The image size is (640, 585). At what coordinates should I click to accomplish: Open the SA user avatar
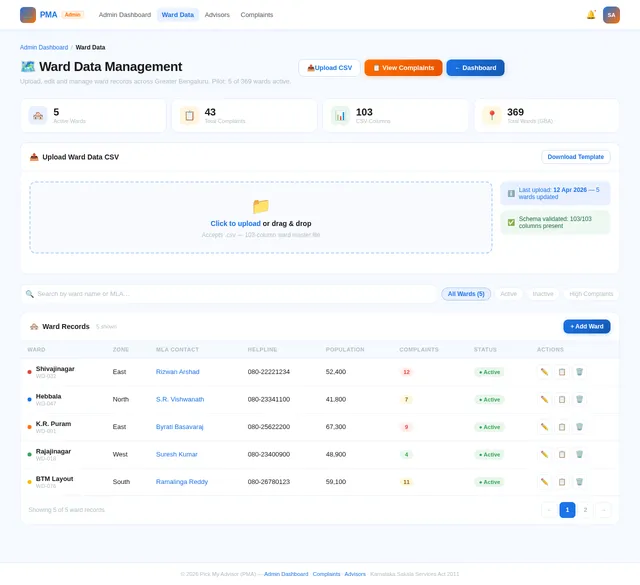[611, 15]
